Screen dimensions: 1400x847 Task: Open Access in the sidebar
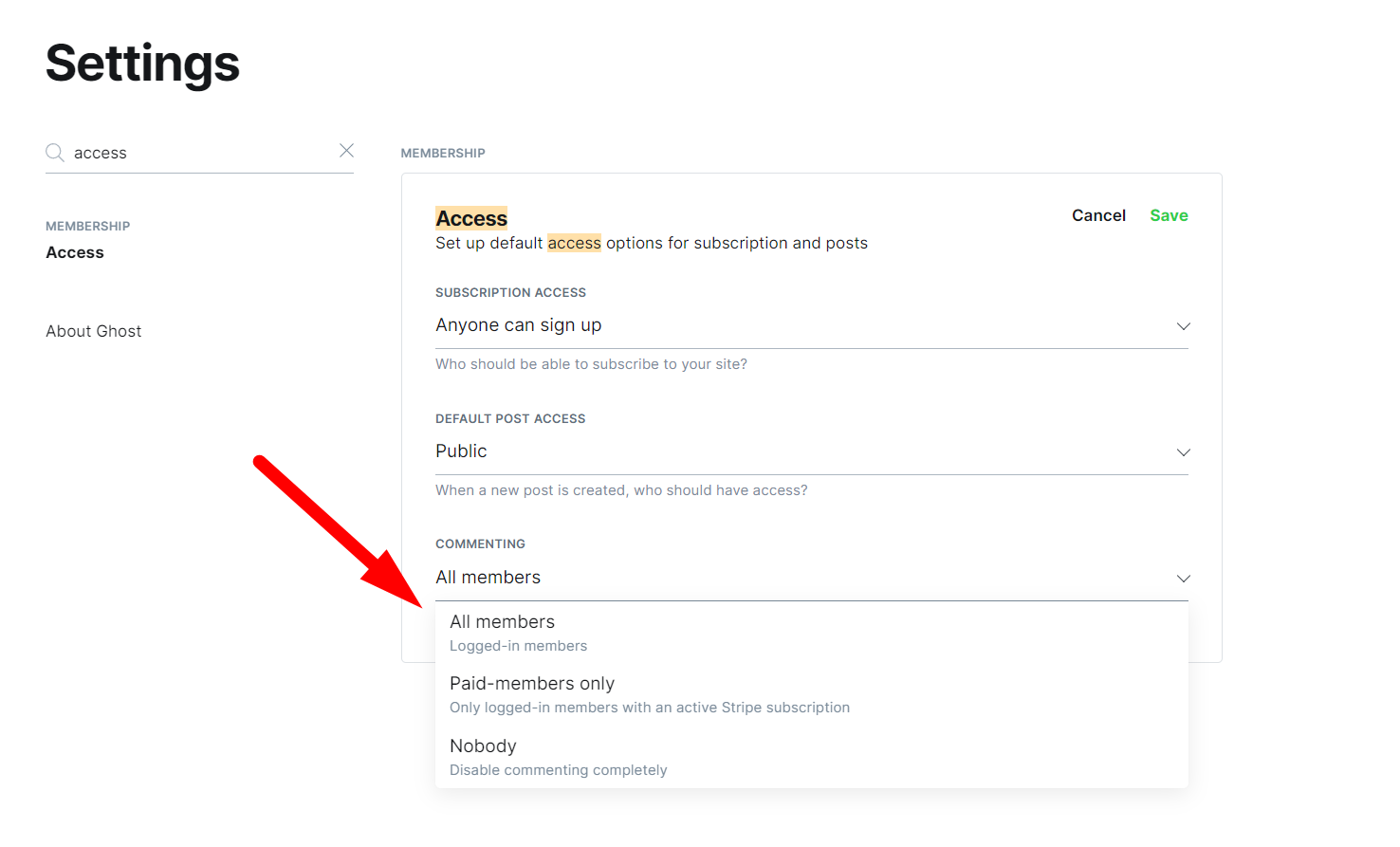[75, 252]
